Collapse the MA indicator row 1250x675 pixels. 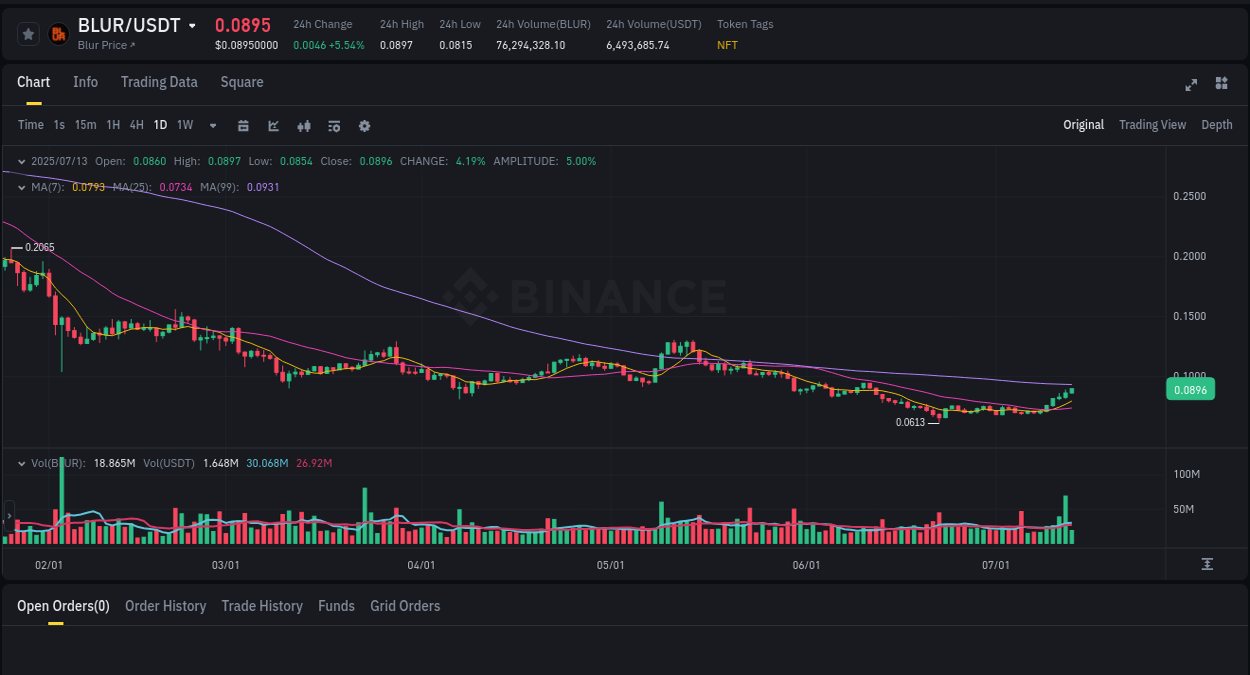tap(21, 187)
